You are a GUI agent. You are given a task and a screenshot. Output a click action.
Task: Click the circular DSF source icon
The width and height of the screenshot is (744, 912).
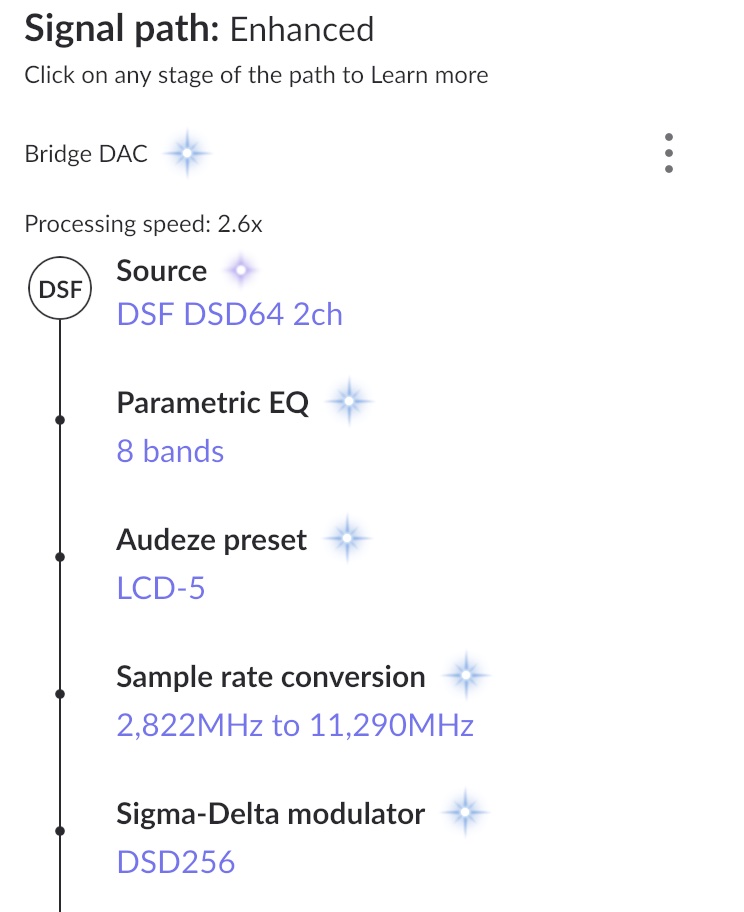click(60, 288)
